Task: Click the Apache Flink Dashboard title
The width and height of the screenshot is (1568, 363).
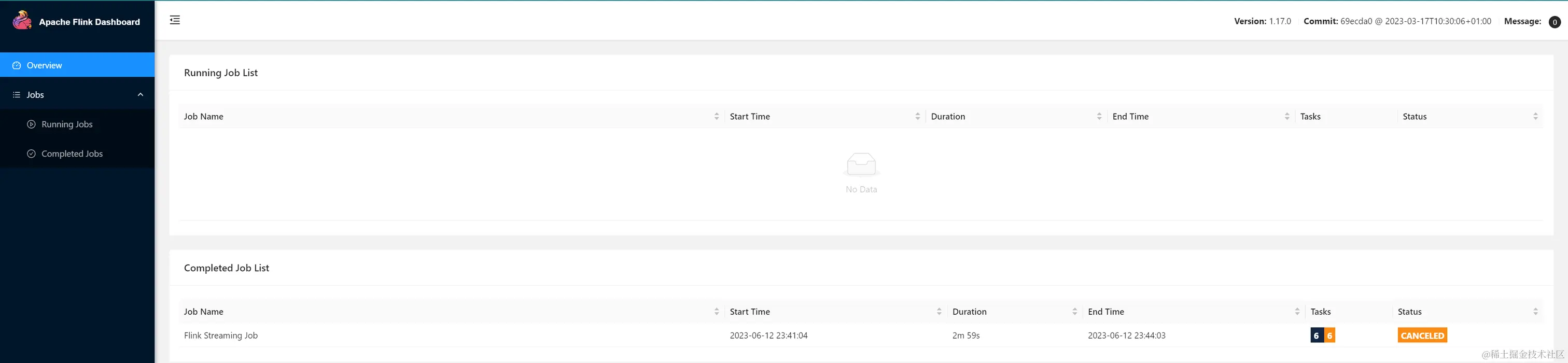Action: [x=90, y=22]
